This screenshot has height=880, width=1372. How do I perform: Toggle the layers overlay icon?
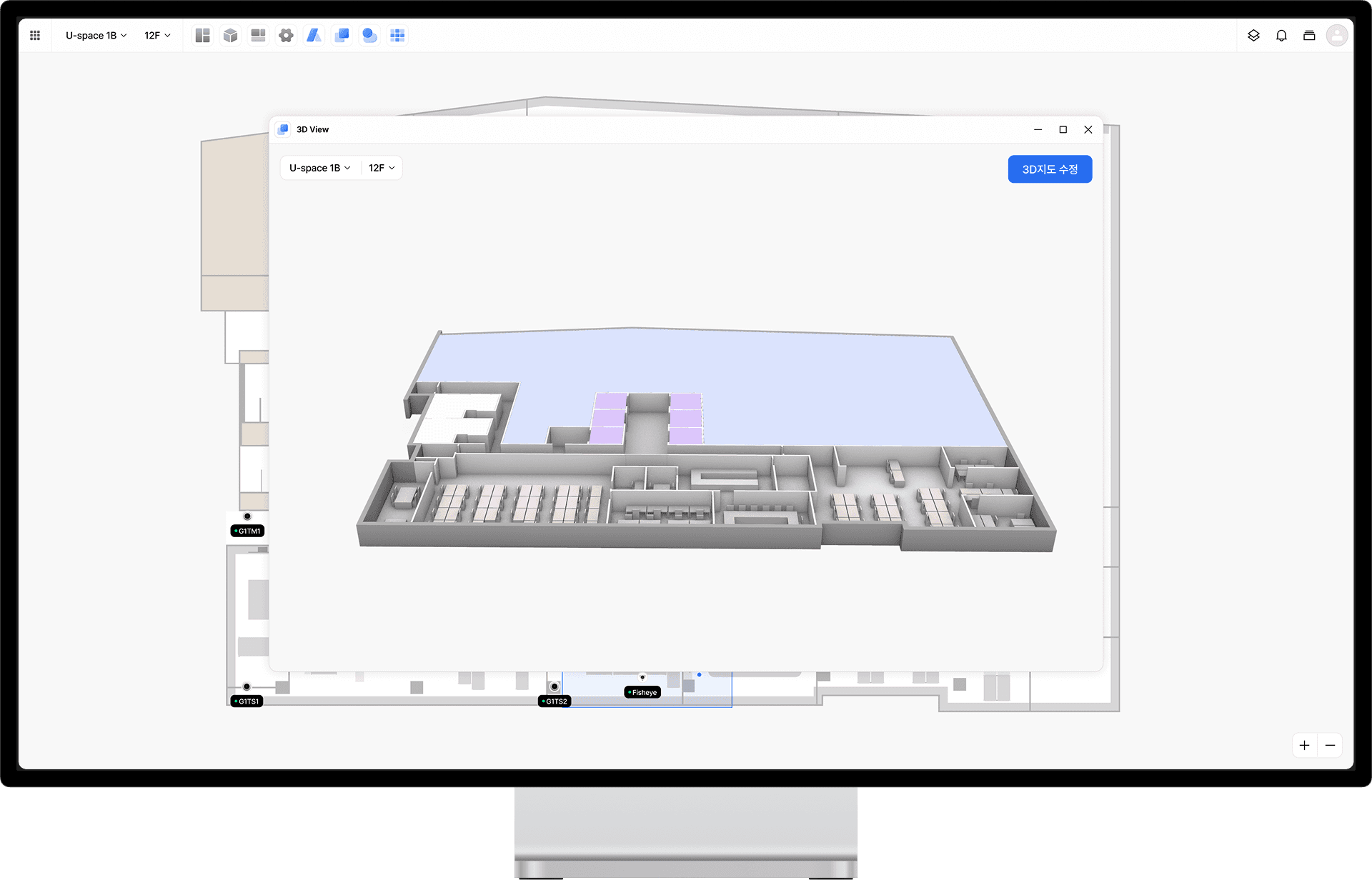click(x=1254, y=35)
